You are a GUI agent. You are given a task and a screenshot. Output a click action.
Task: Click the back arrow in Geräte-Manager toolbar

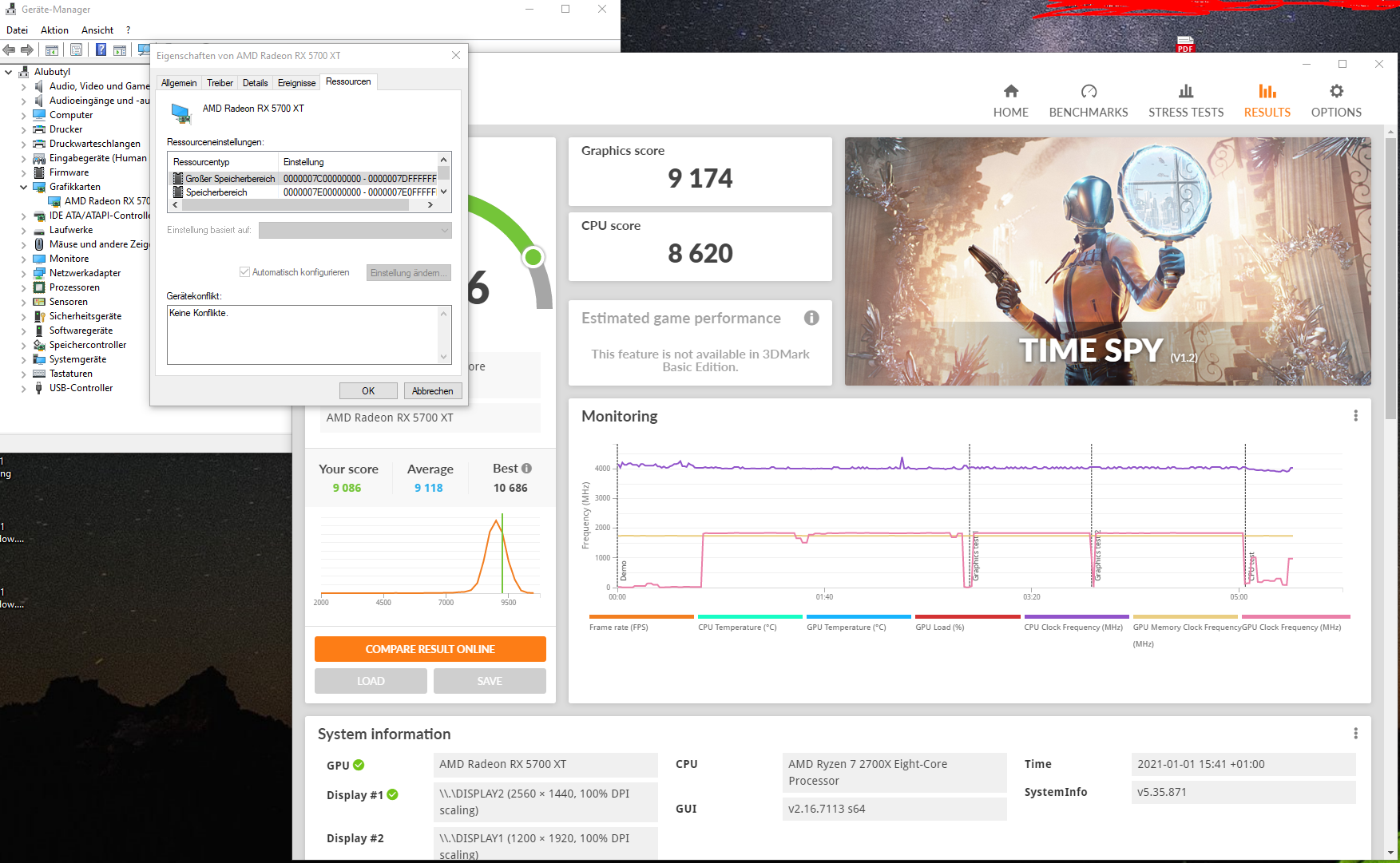click(x=9, y=49)
